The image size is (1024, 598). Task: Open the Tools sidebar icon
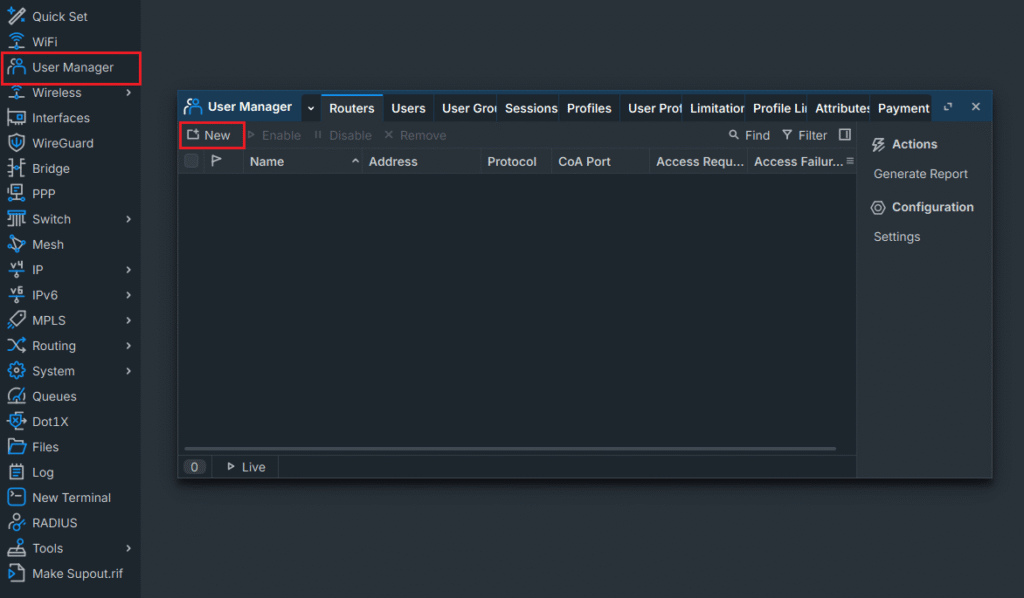(16, 548)
